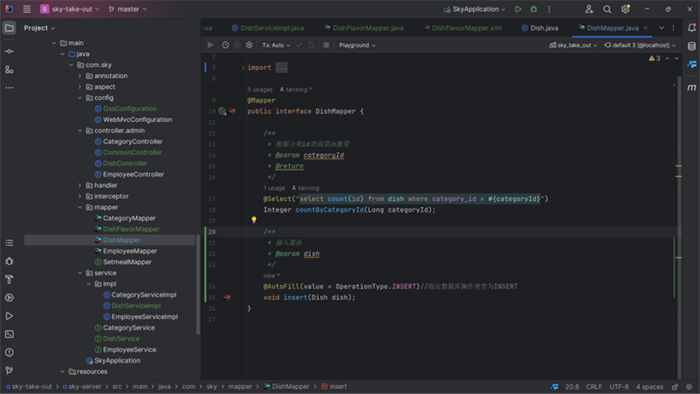Image resolution: width=700 pixels, height=394 pixels.
Task: Open the Build hammer tool window
Action: 9,280
